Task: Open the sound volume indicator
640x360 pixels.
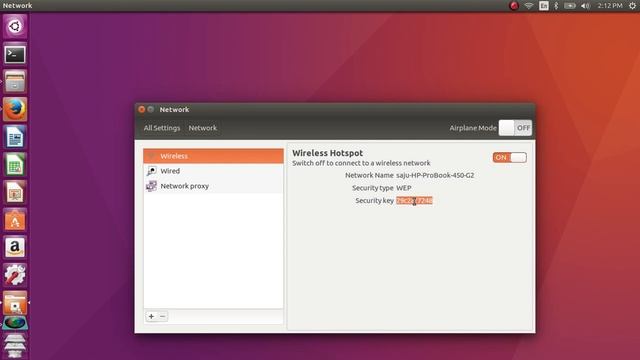Action: pos(585,6)
